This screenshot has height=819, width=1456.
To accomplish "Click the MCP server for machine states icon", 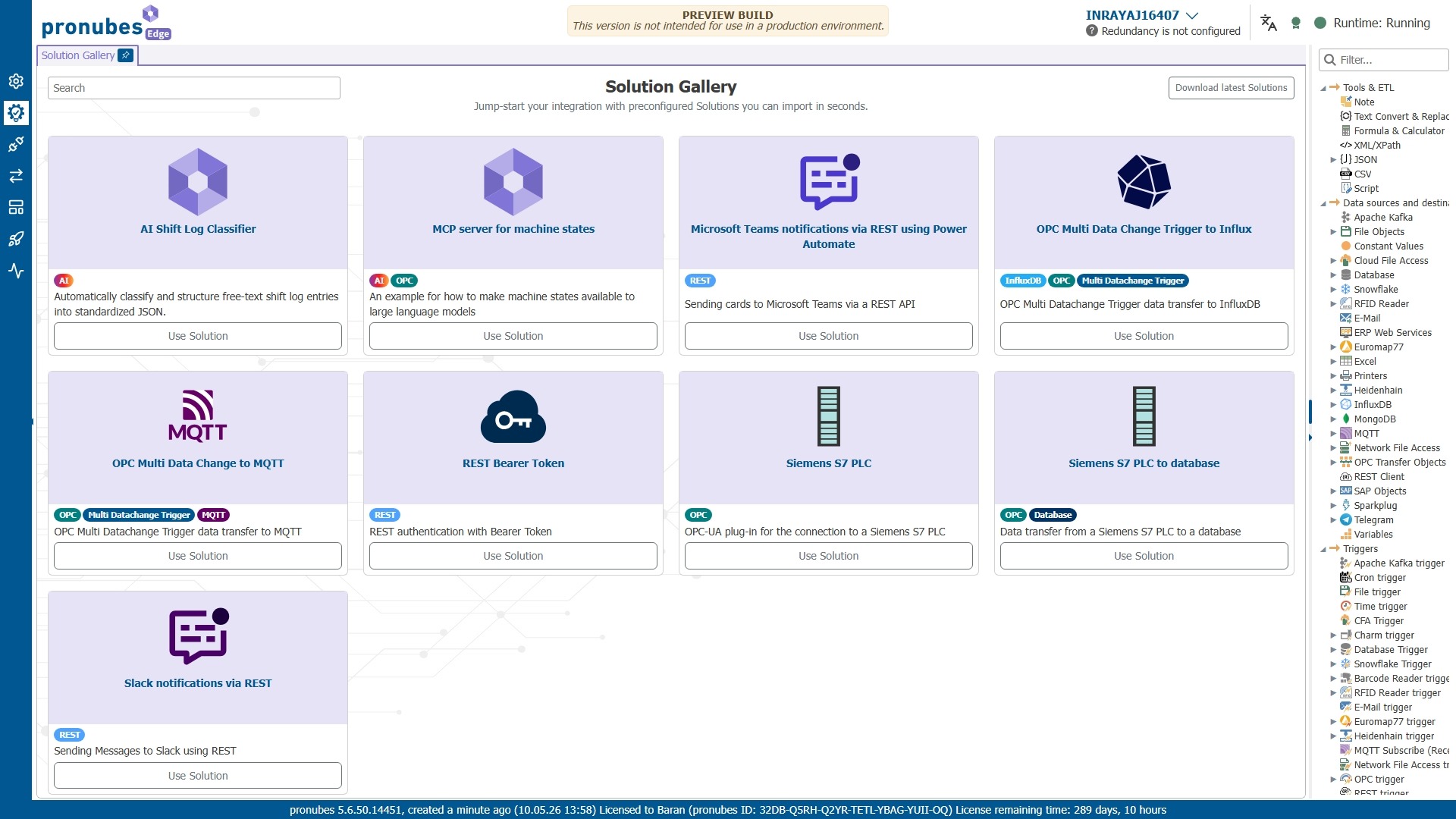I will click(x=513, y=182).
